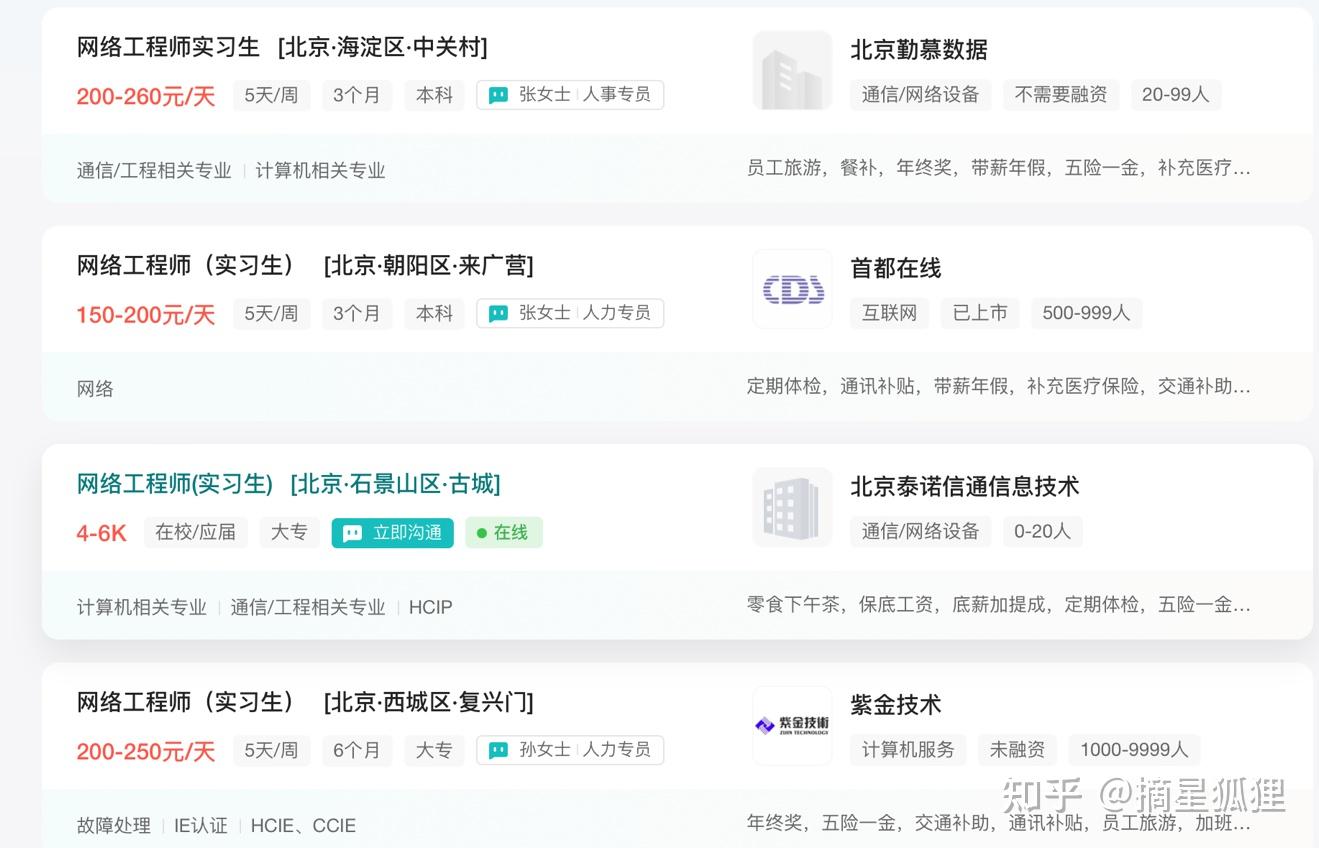Click HCIP skill keyword

[x=431, y=607]
